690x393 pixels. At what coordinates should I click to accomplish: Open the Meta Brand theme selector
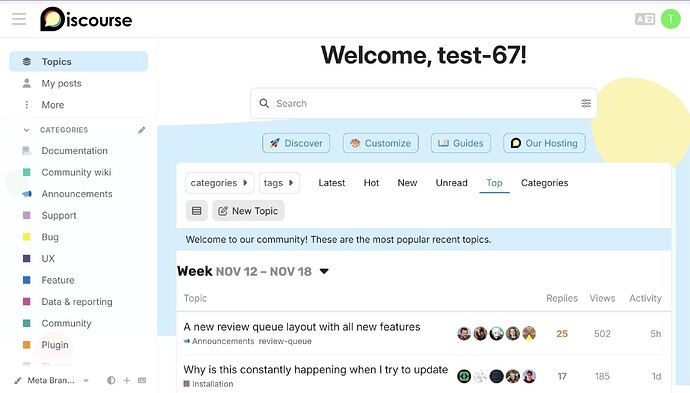(x=51, y=380)
